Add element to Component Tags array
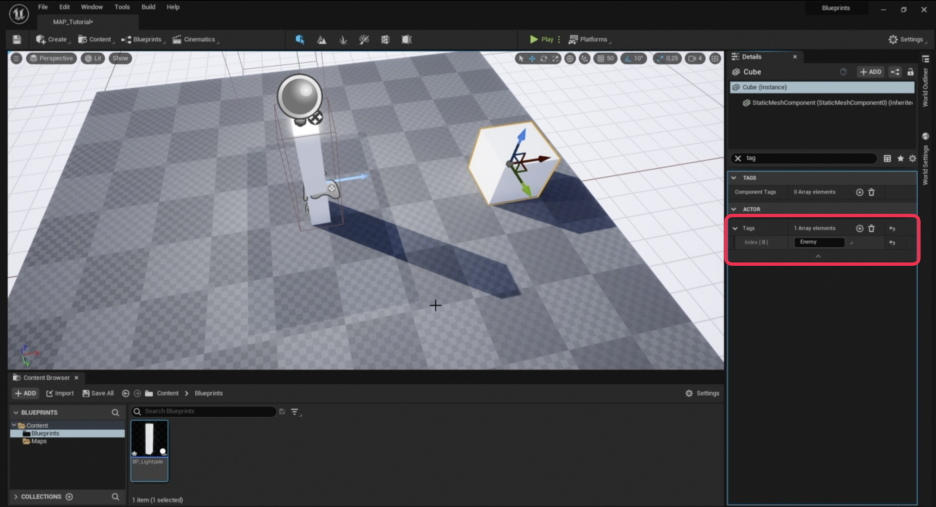 tap(860, 192)
